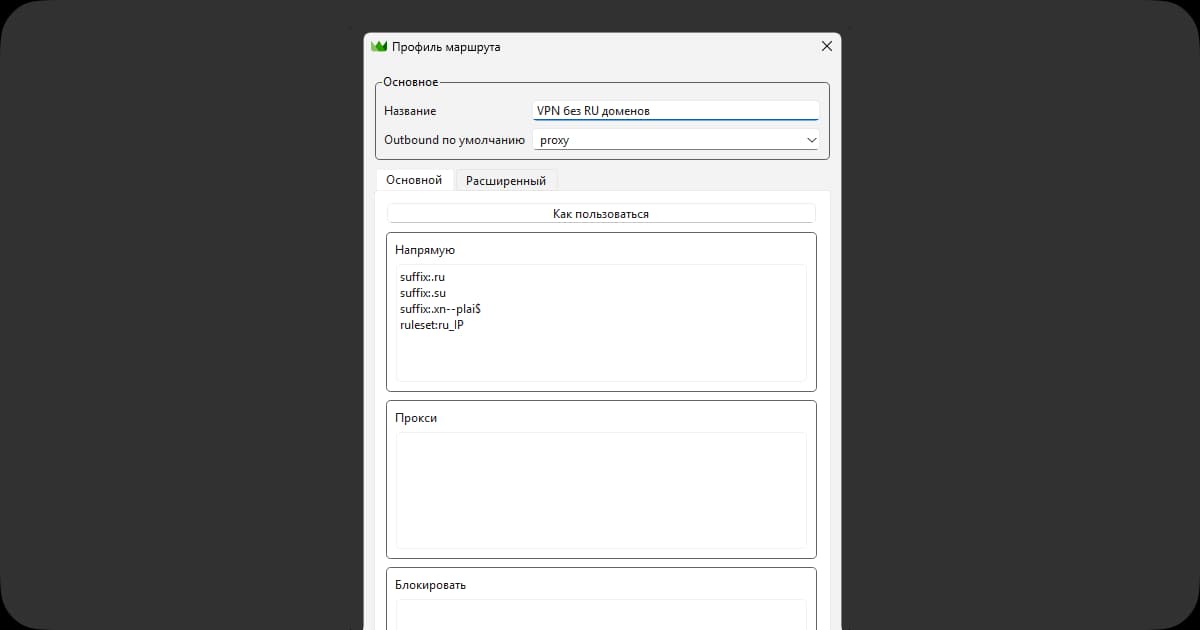Click the Название label
Screen dimensions: 1200x630
(x=410, y=111)
